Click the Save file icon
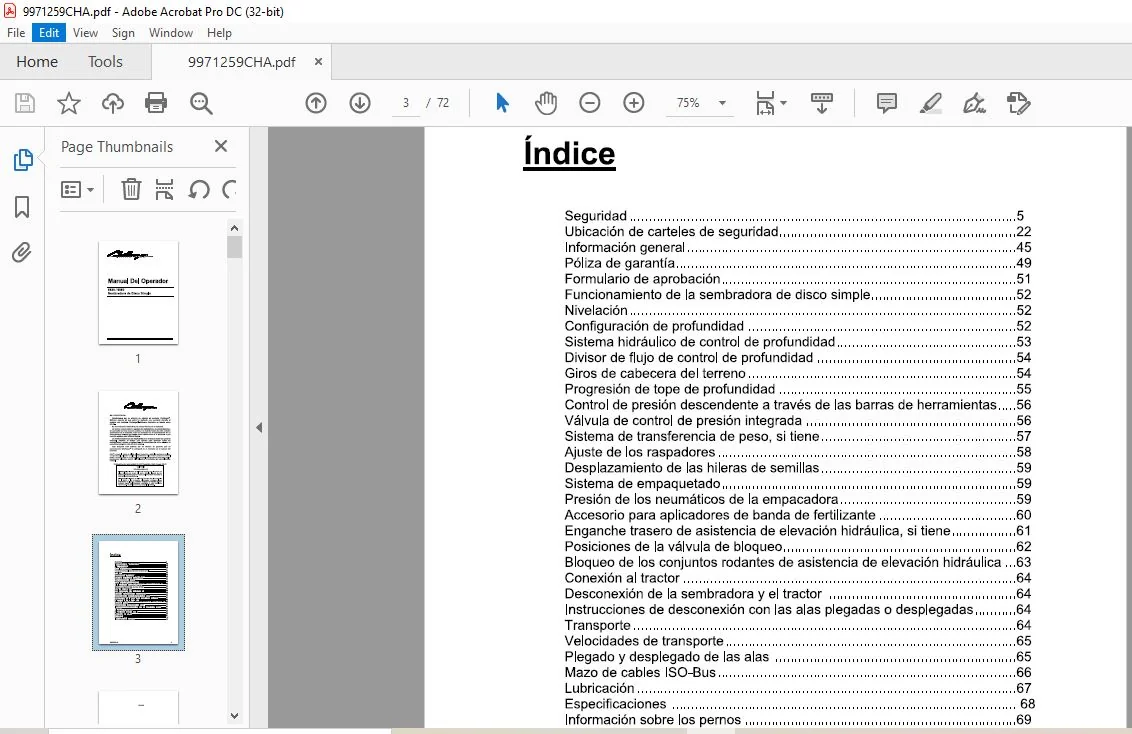1132x734 pixels. tap(25, 103)
